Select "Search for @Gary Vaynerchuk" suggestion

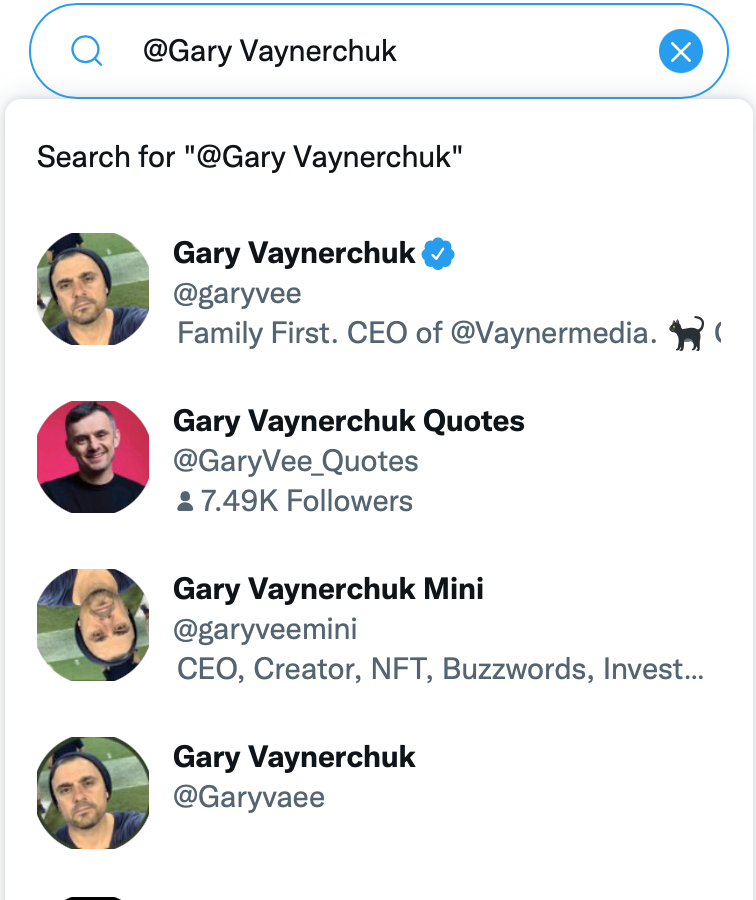[250, 157]
